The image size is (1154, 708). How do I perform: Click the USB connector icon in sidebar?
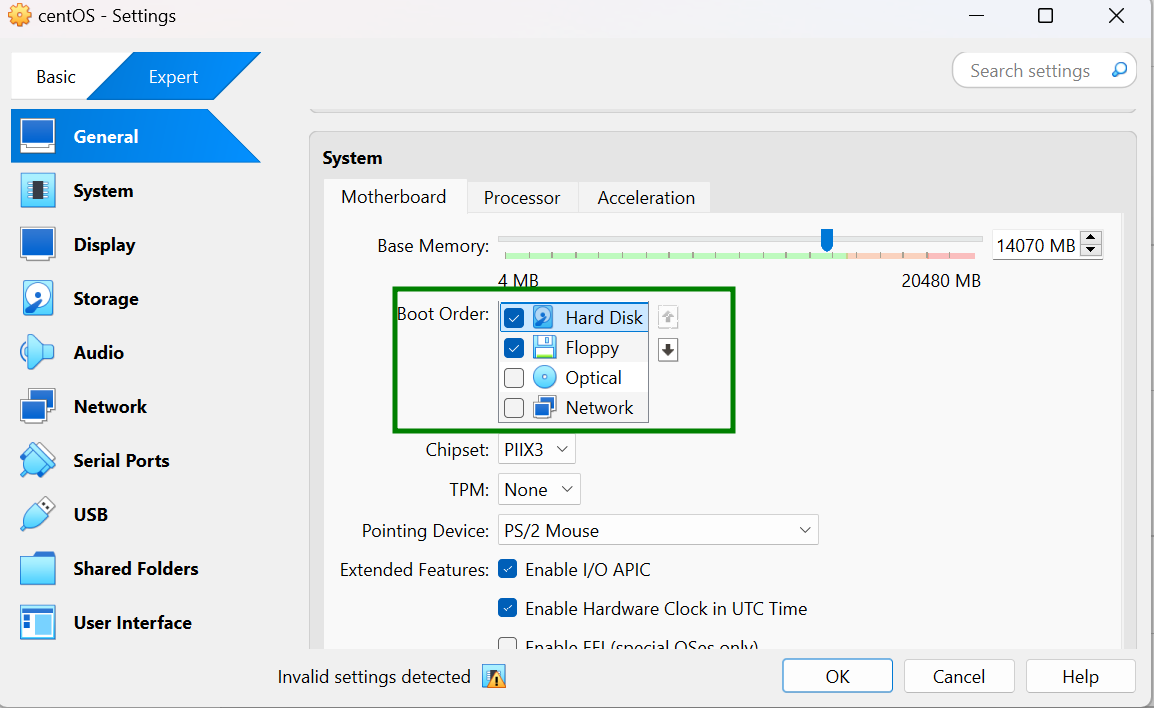[38, 514]
